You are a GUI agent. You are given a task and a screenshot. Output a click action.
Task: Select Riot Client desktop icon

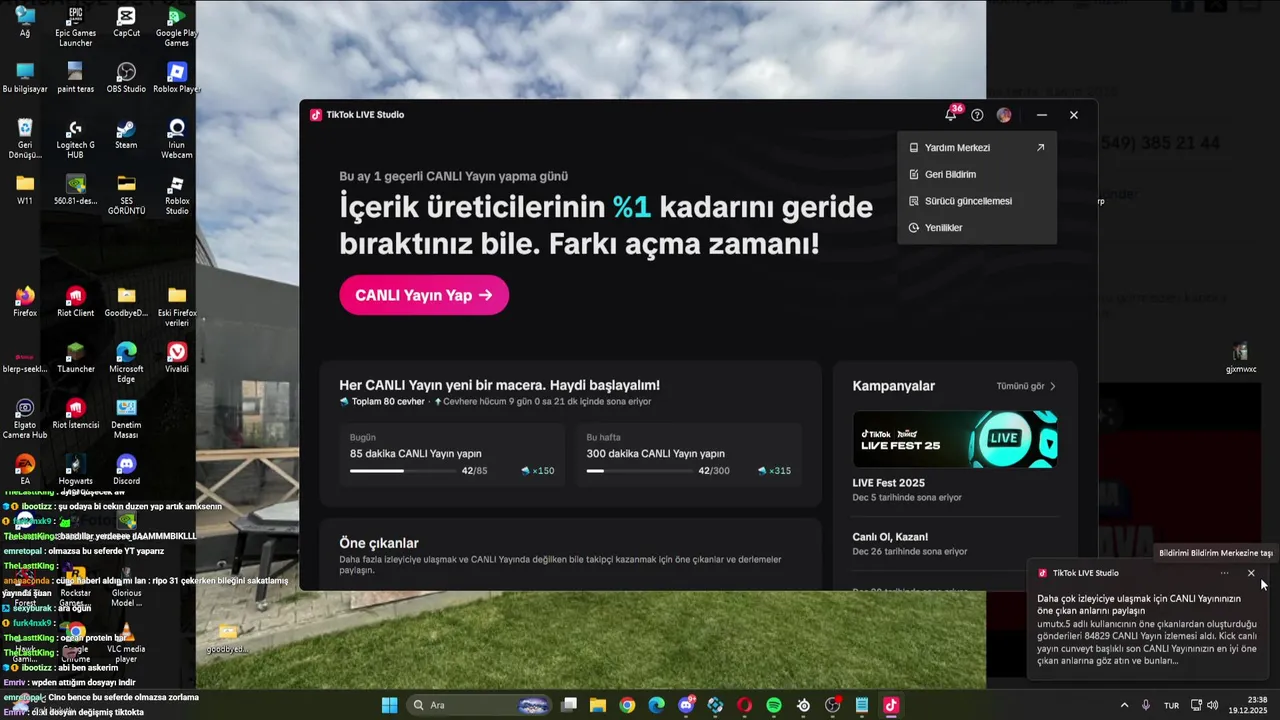pos(76,302)
